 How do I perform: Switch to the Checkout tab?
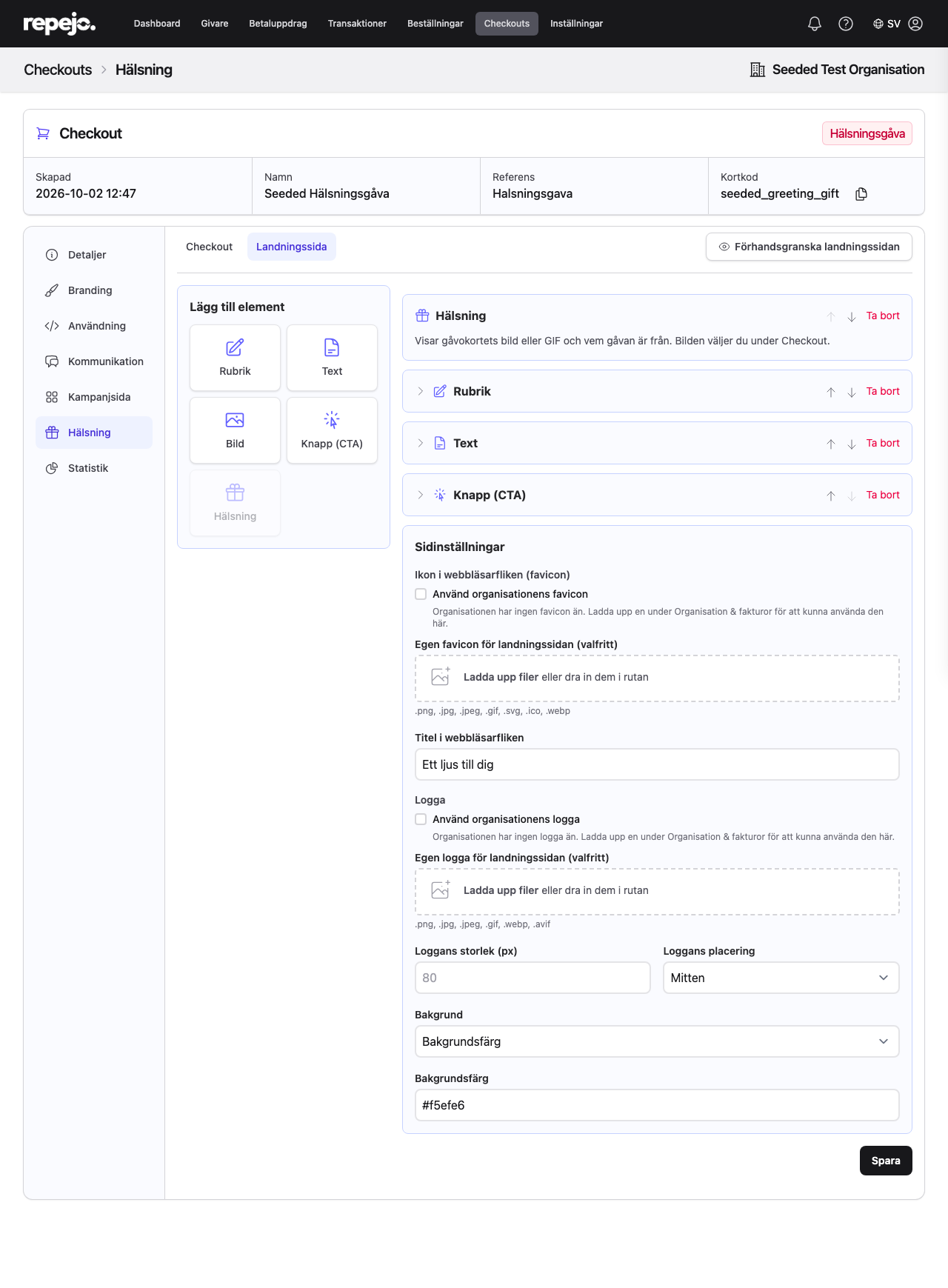209,247
